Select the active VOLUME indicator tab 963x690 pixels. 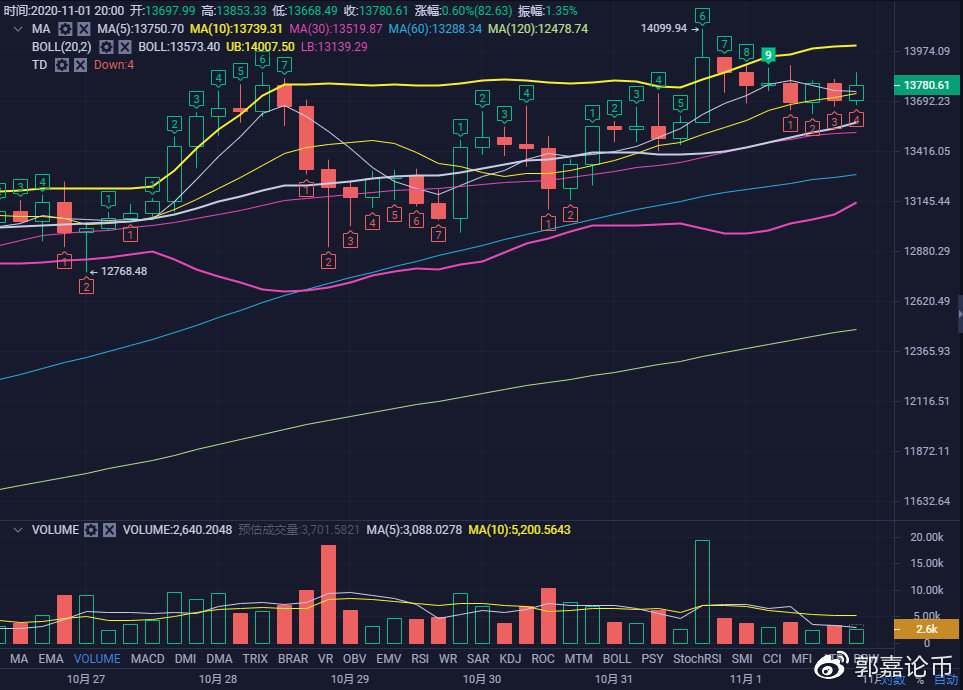[97, 659]
